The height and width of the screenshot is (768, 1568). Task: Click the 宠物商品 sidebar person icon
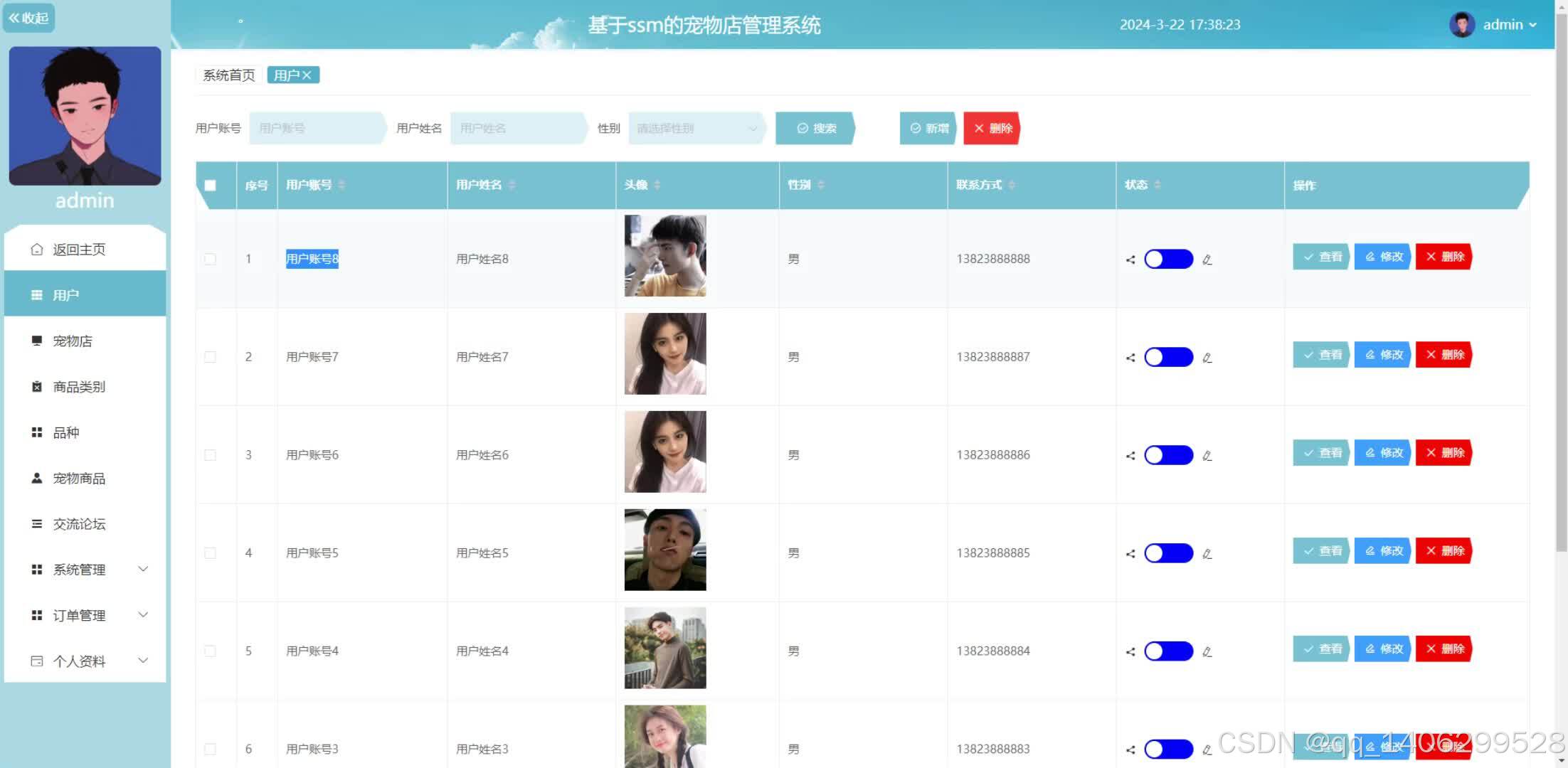(37, 478)
